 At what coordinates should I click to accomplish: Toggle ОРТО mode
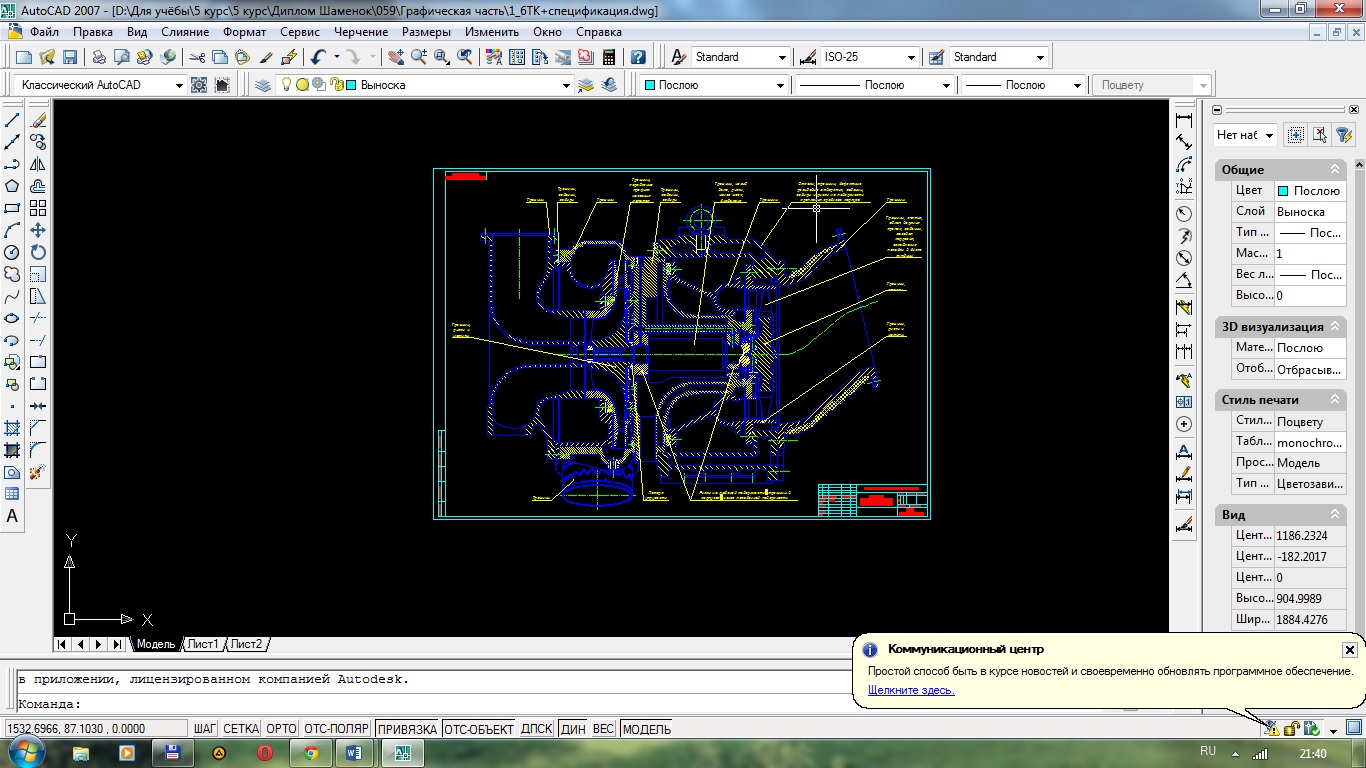pyautogui.click(x=282, y=729)
